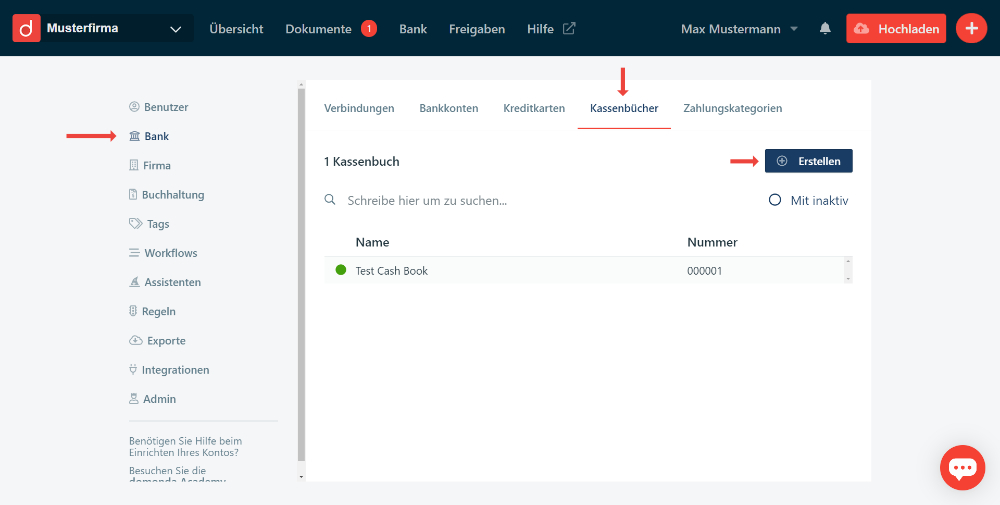Open the Hilfe external link
Viewport: 1000px width, 505px height.
coord(551,29)
